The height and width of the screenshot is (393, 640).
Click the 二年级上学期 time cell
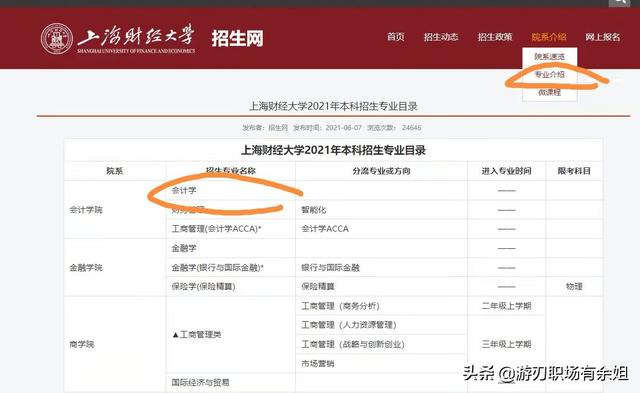coord(507,306)
